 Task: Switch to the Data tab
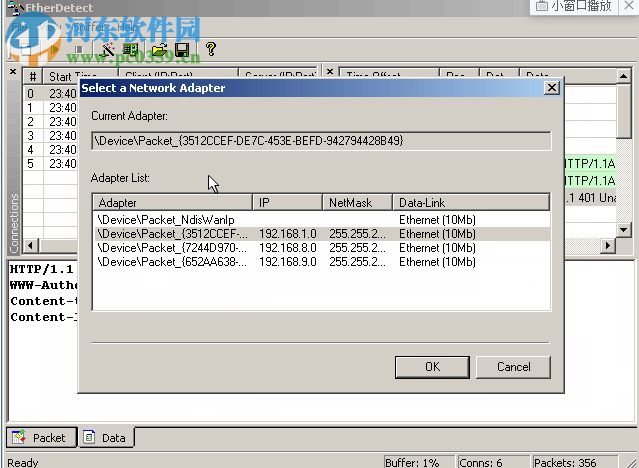[106, 438]
